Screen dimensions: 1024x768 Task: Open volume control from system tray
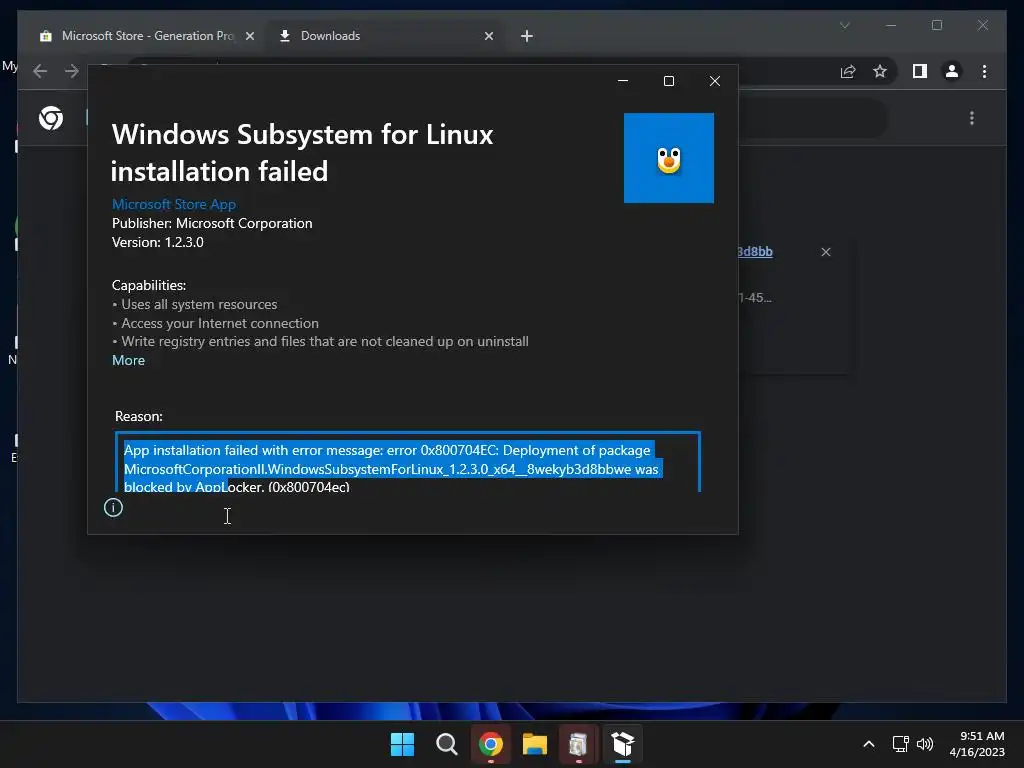coord(925,744)
